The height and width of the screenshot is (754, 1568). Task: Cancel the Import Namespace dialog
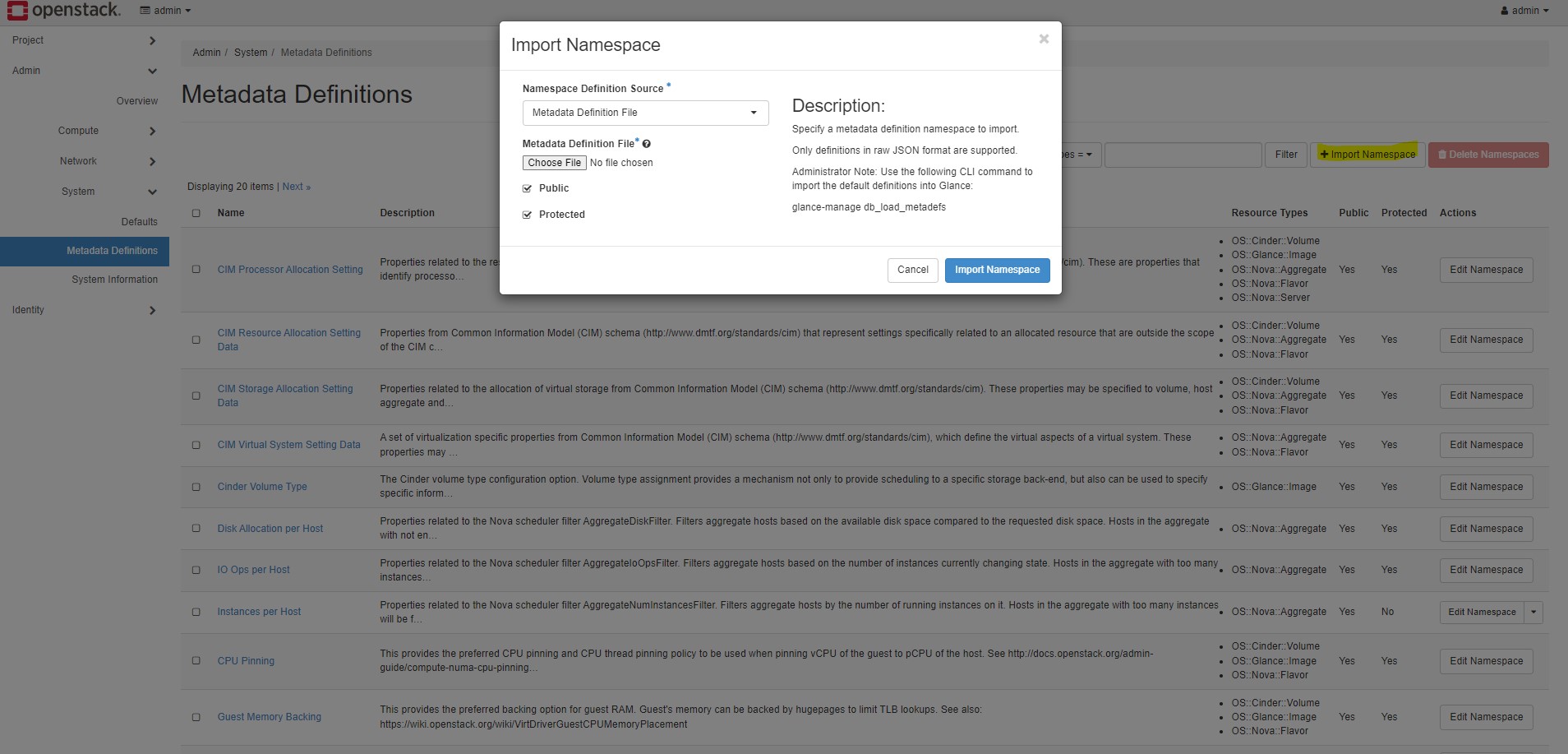point(913,270)
